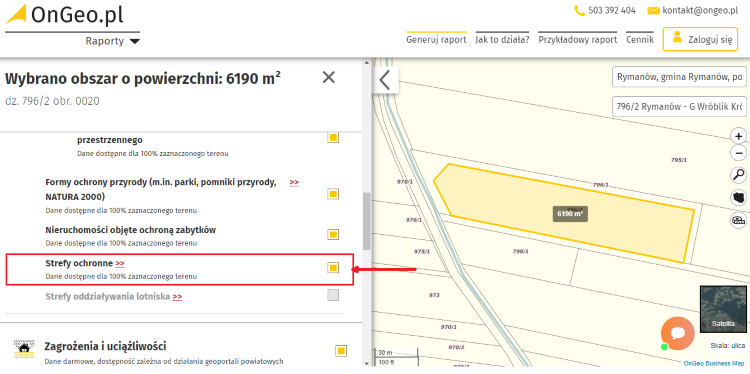Toggle Zagrożenia i uciążliwości checkbox
Viewport: 750px width, 374px height.
point(341,351)
